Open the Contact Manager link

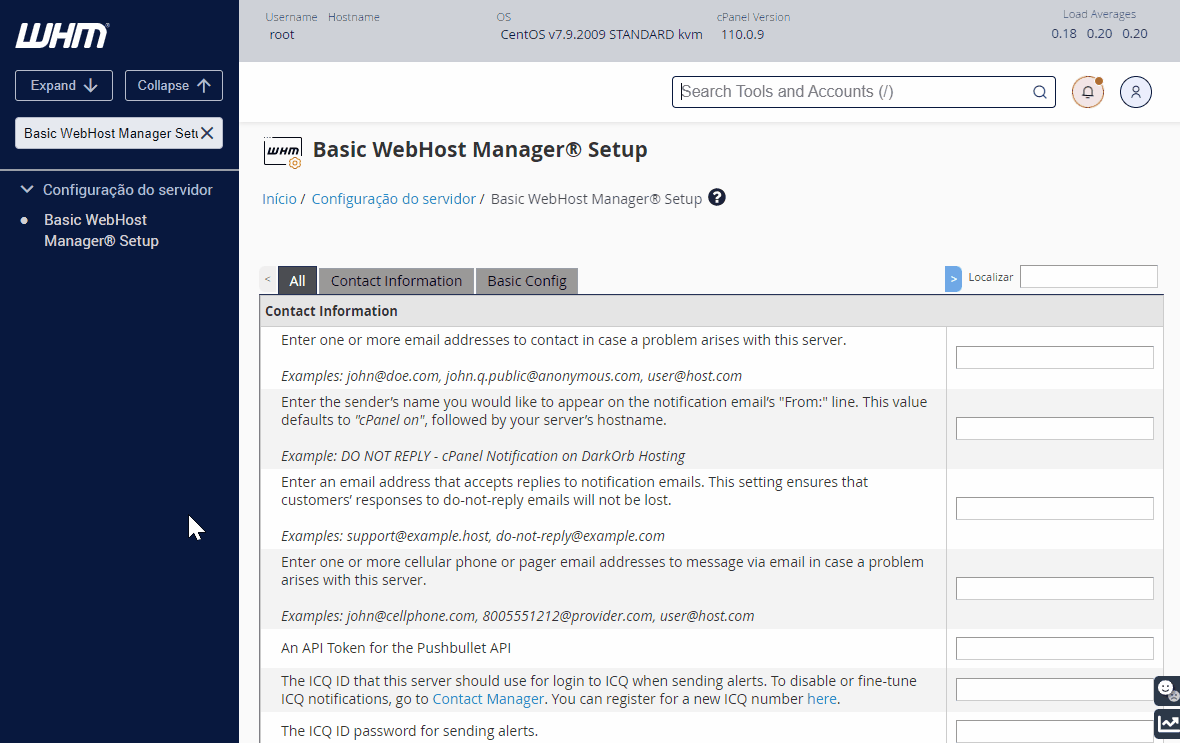click(488, 699)
